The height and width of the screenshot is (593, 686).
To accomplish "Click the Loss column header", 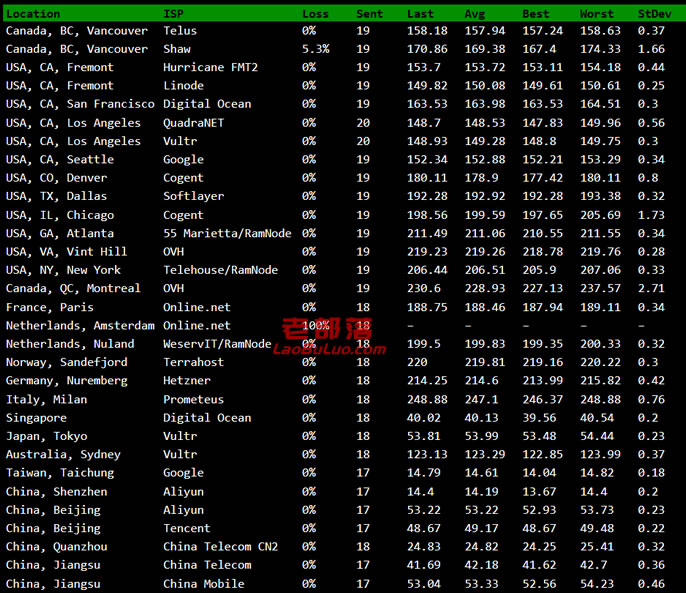I will (x=315, y=14).
